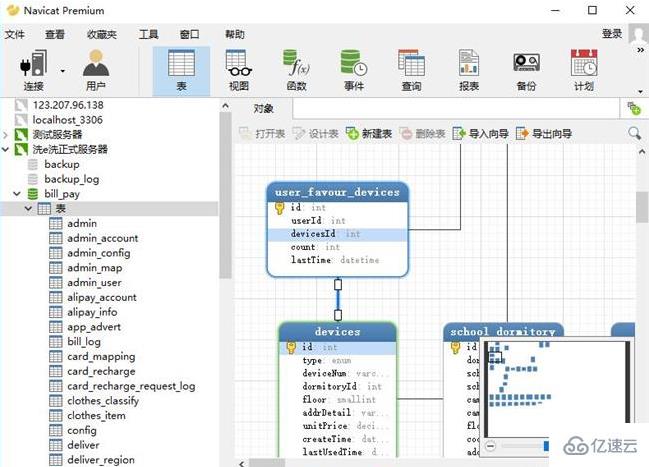Open the 查询 query section
This screenshot has width=649, height=467.
tap(411, 70)
